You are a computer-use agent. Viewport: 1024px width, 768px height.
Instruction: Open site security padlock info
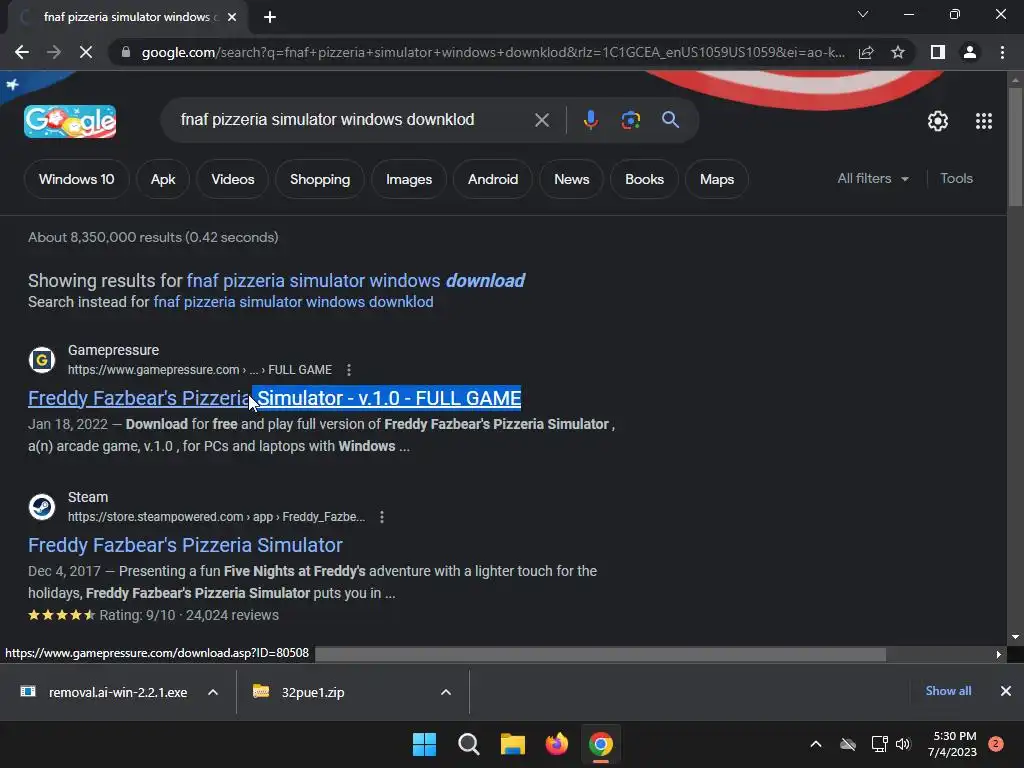pyautogui.click(x=126, y=52)
